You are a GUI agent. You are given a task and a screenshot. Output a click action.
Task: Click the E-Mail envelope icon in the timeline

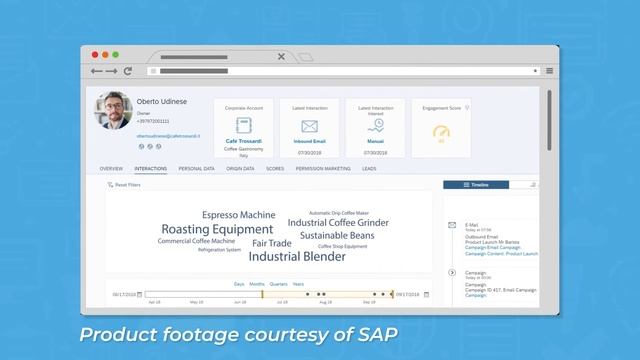pyautogui.click(x=452, y=225)
